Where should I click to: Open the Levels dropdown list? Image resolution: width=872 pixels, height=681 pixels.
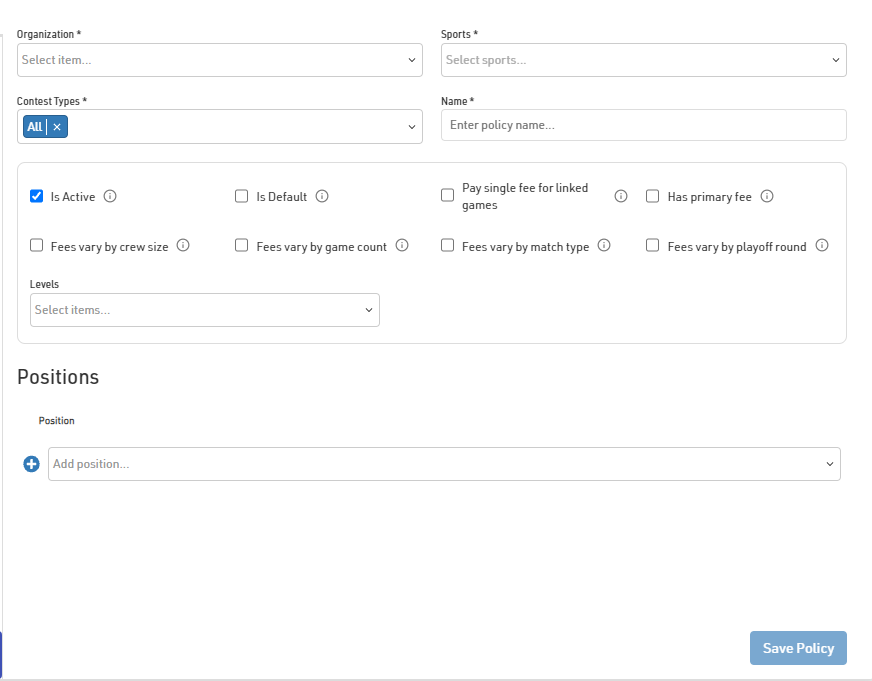[x=204, y=310]
